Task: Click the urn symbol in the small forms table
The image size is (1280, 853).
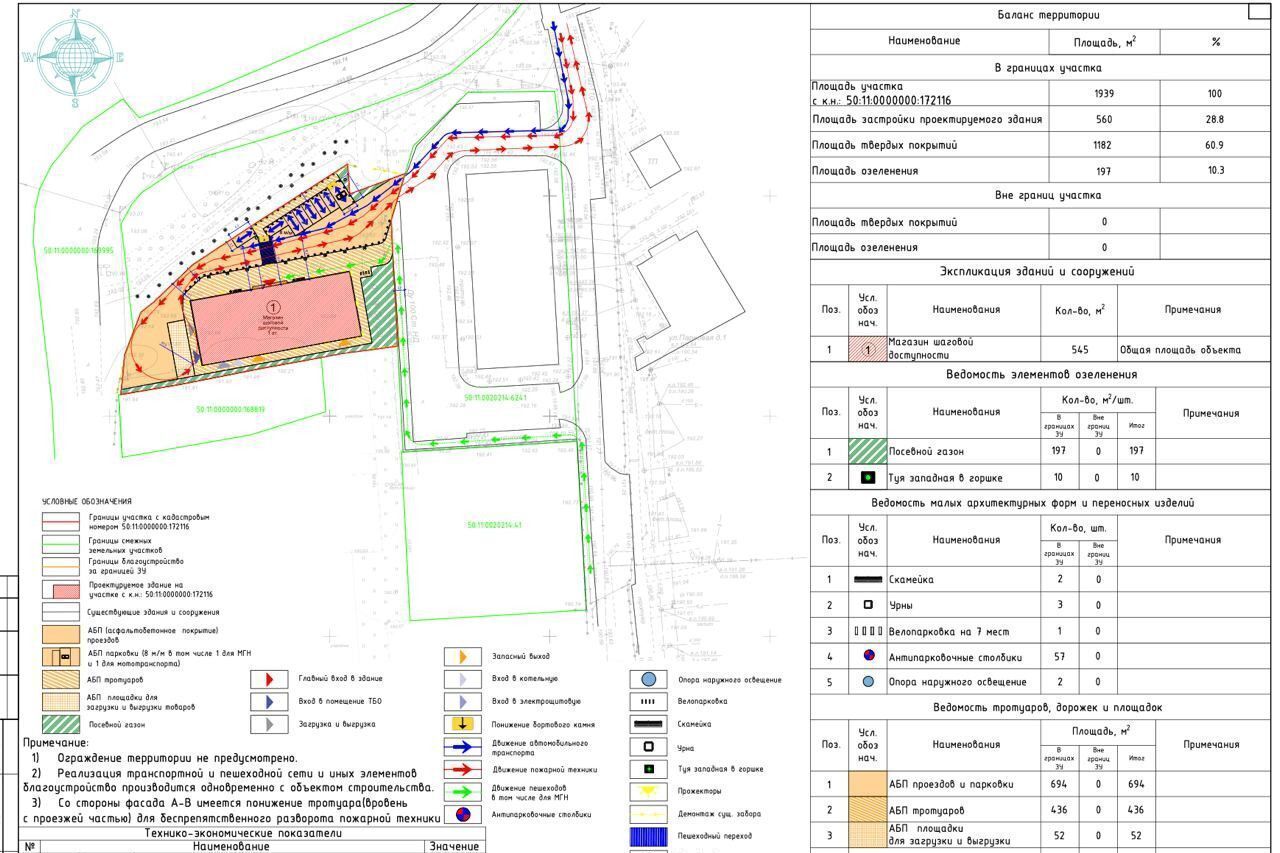Action: tap(867, 605)
